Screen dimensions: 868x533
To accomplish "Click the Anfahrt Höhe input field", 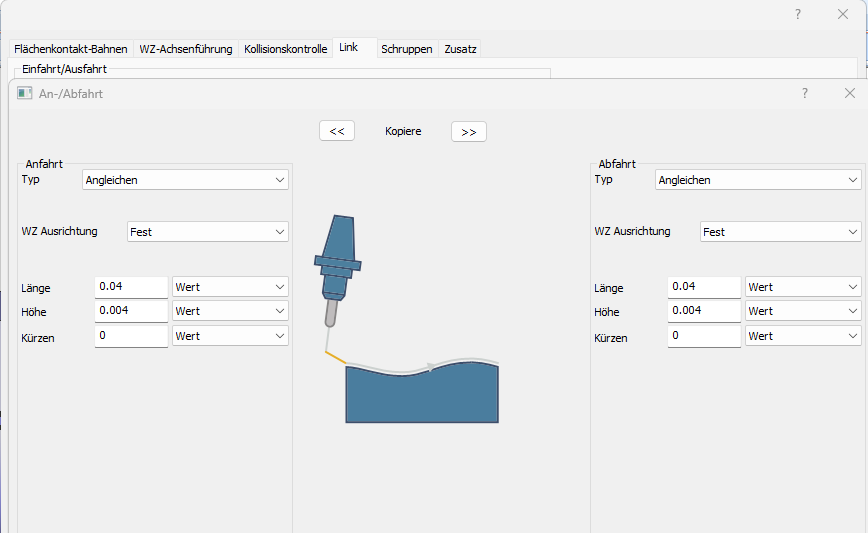I will 131,311.
